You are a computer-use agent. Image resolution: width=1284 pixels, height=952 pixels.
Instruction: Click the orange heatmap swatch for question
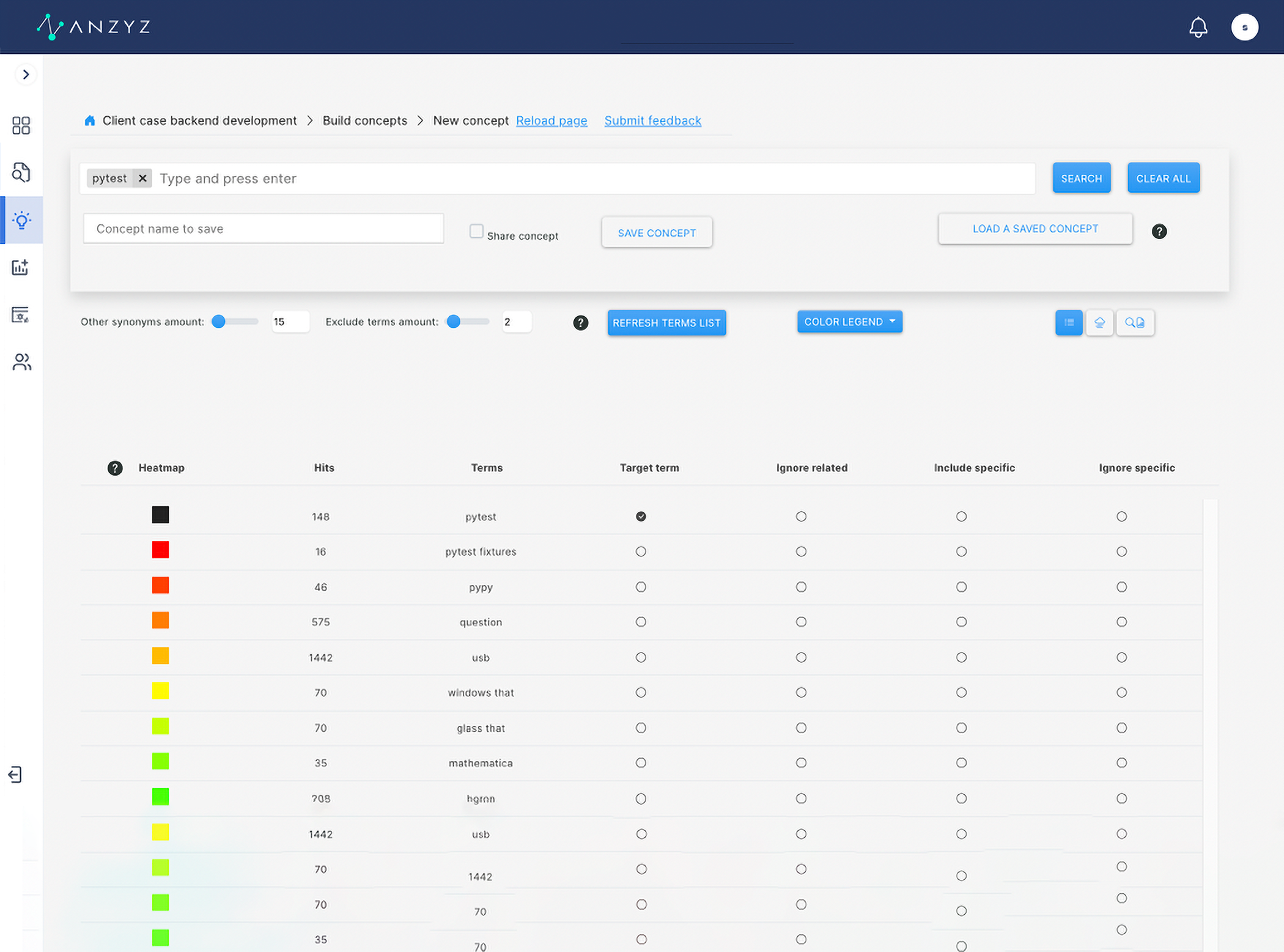coord(160,621)
